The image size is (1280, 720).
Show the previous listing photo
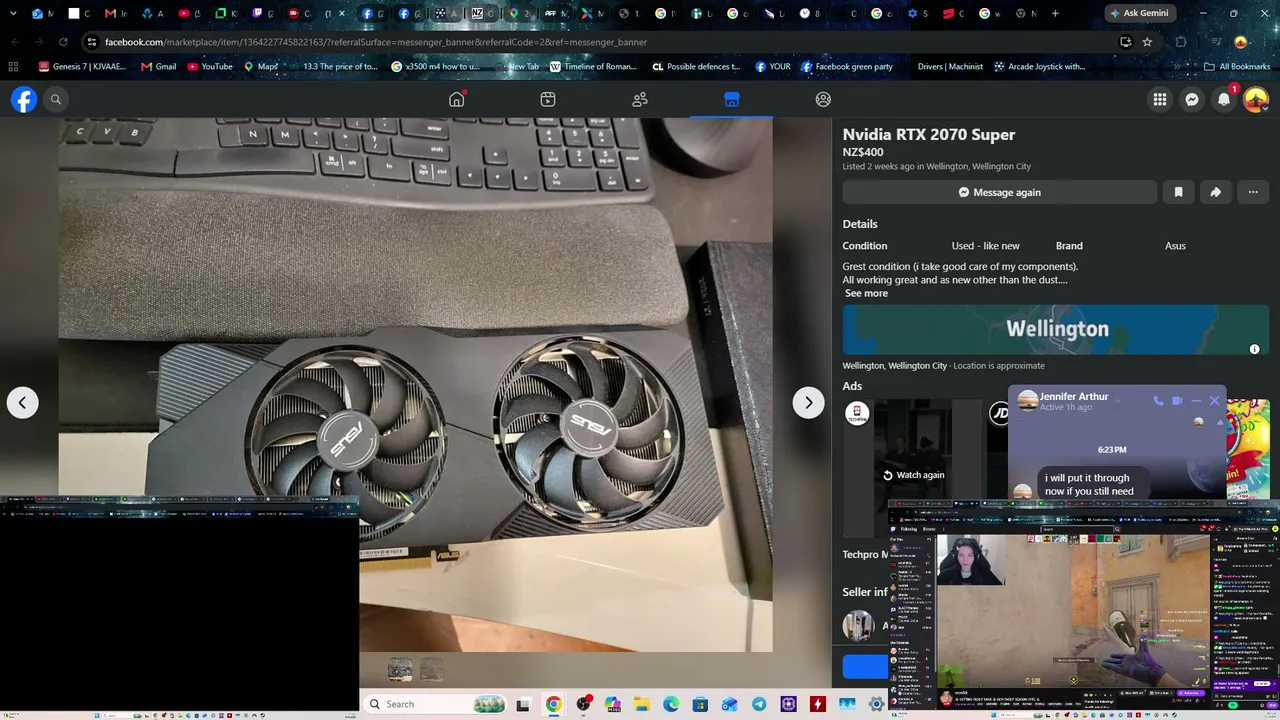23,402
